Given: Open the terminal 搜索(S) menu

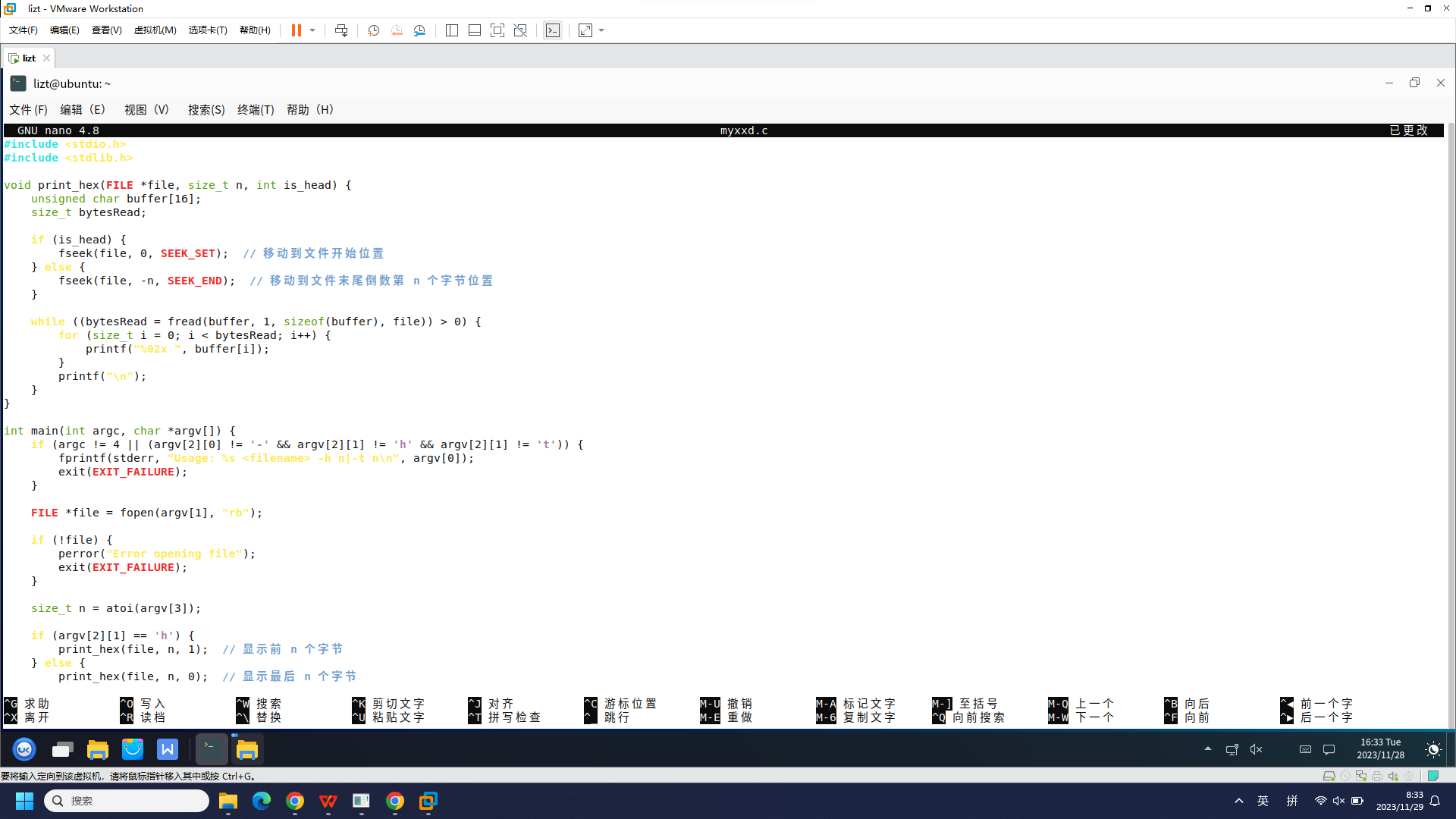Looking at the screenshot, I should tap(206, 110).
